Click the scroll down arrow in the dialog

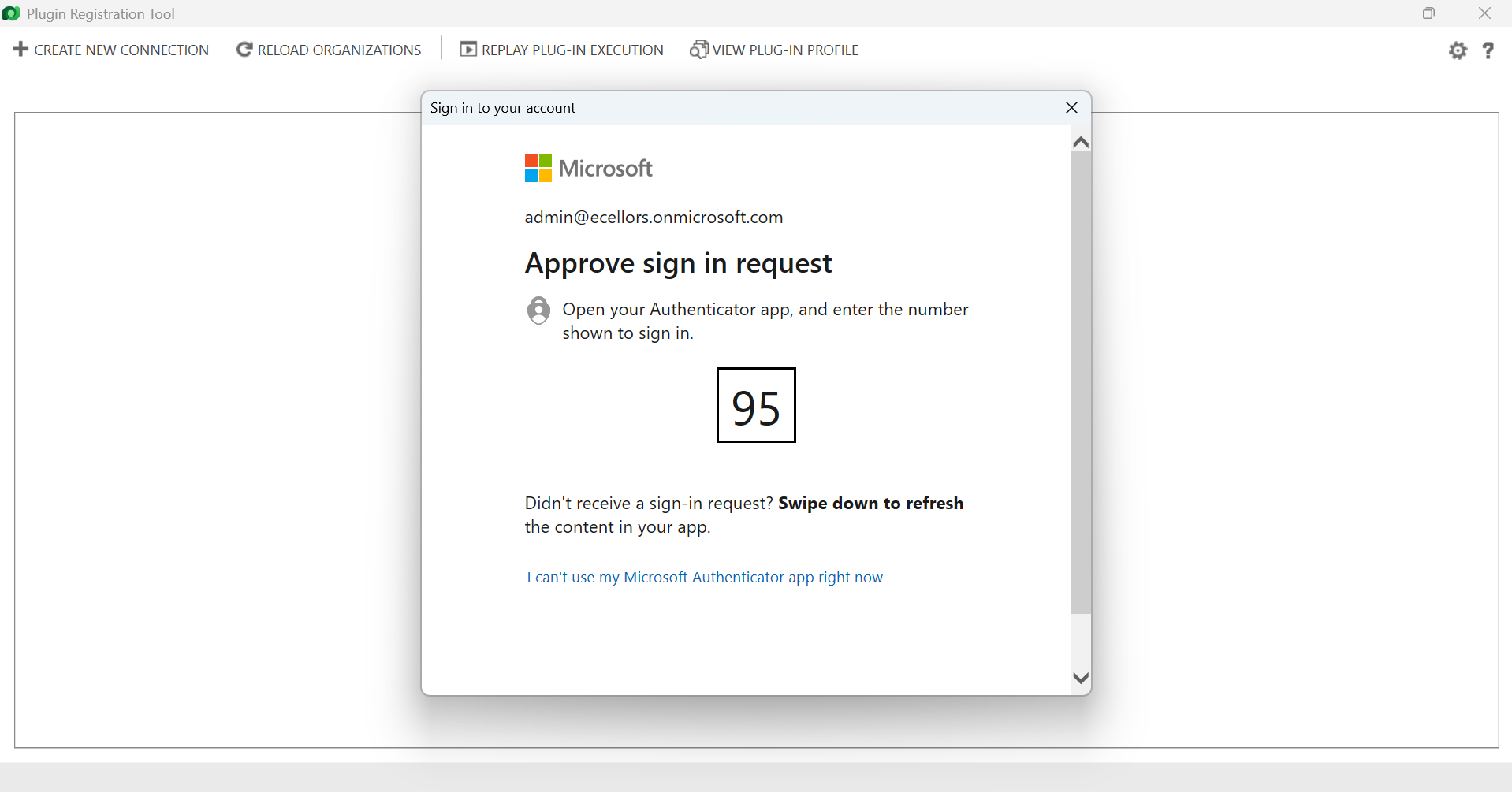click(1081, 678)
